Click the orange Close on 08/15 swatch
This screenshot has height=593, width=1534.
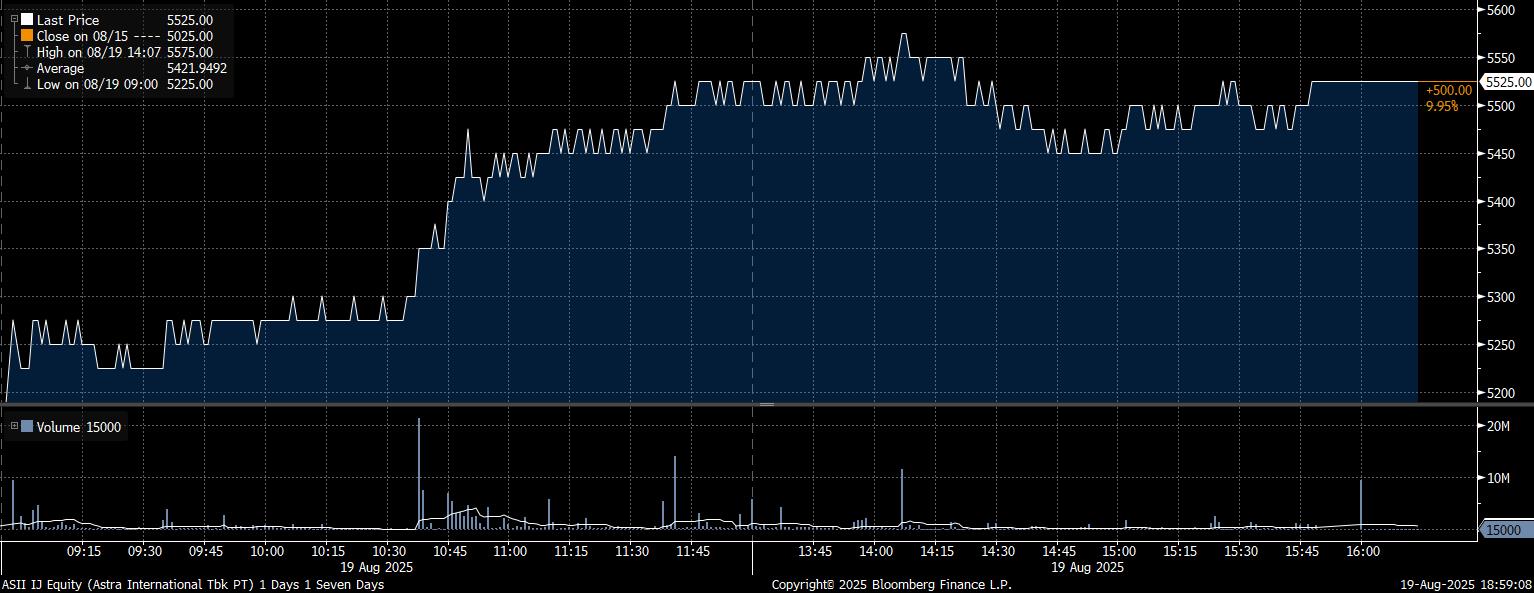[27, 36]
